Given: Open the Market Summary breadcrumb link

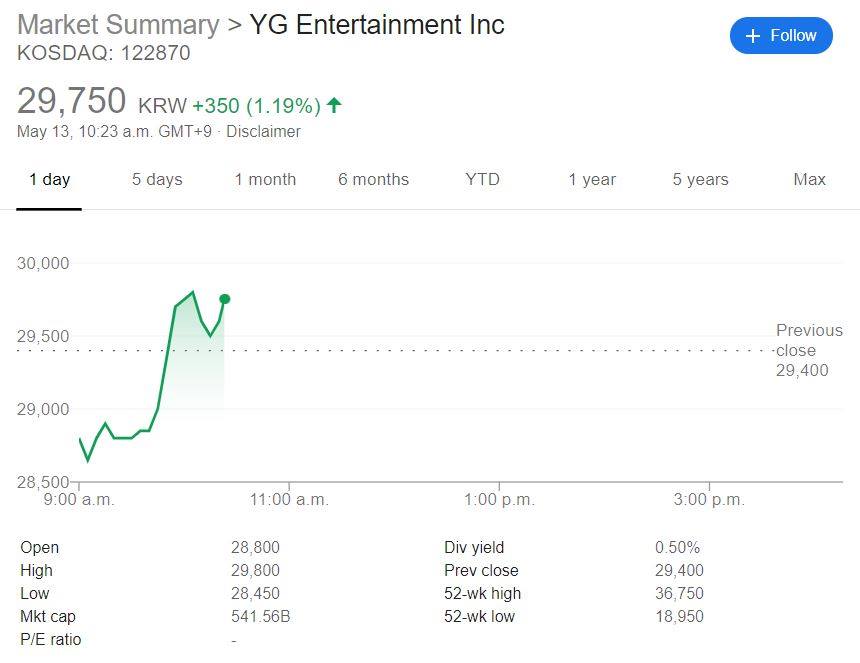Looking at the screenshot, I should pos(118,25).
